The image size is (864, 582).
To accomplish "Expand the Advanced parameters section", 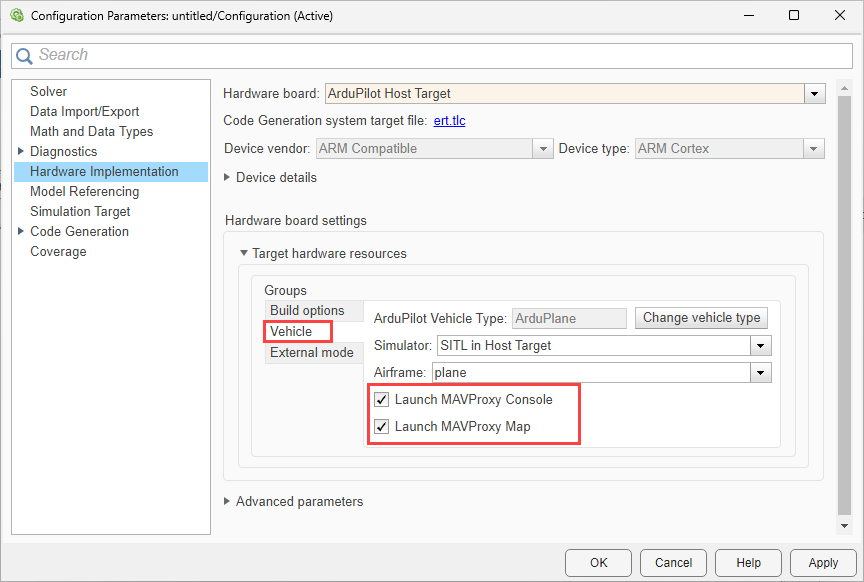I will 227,502.
